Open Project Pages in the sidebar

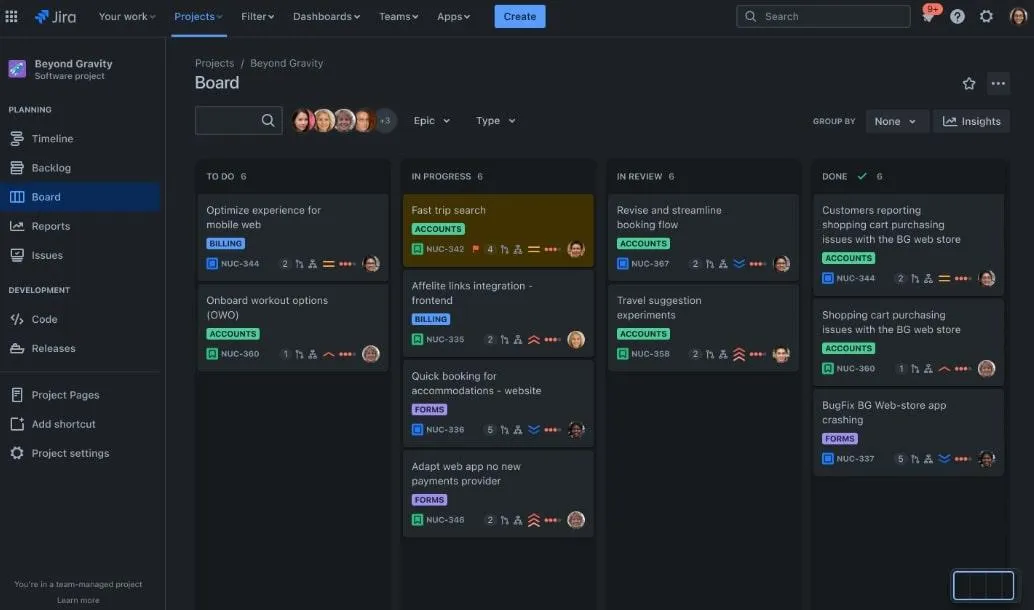pyautogui.click(x=80, y=395)
